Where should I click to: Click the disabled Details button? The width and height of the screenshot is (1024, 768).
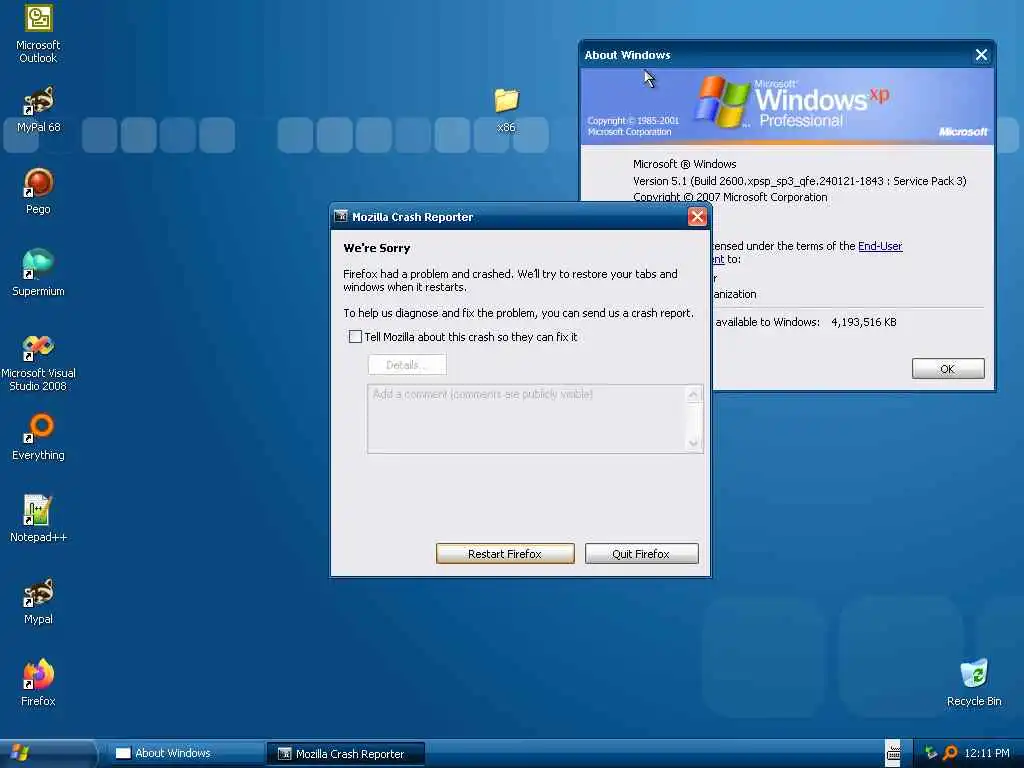click(407, 364)
